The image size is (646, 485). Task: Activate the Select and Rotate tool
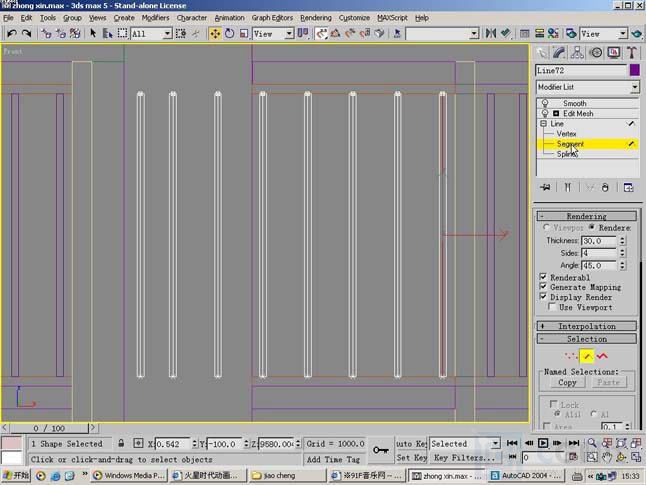[x=229, y=33]
